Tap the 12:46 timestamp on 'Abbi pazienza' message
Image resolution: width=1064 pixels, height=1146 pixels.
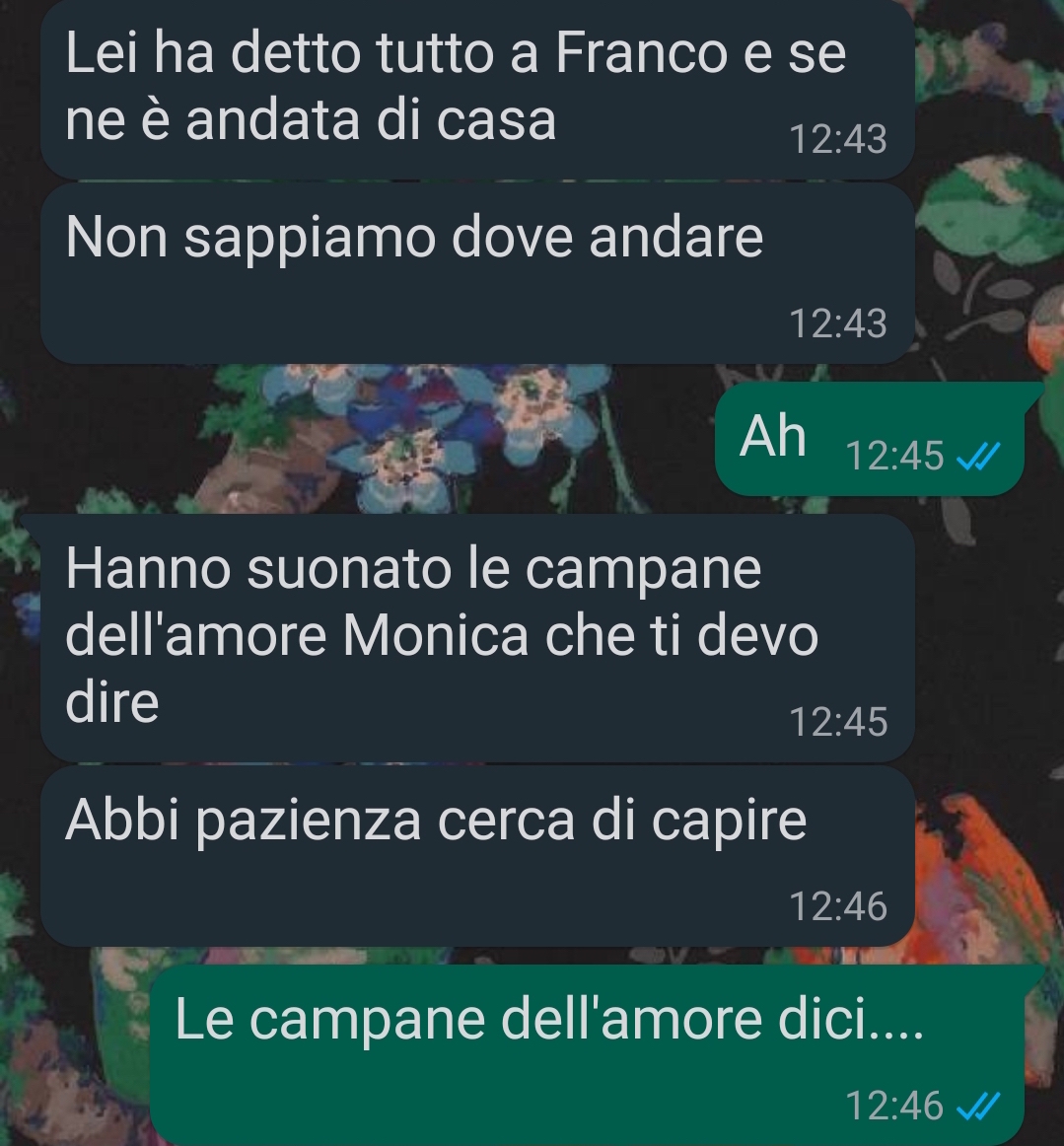pyautogui.click(x=838, y=906)
